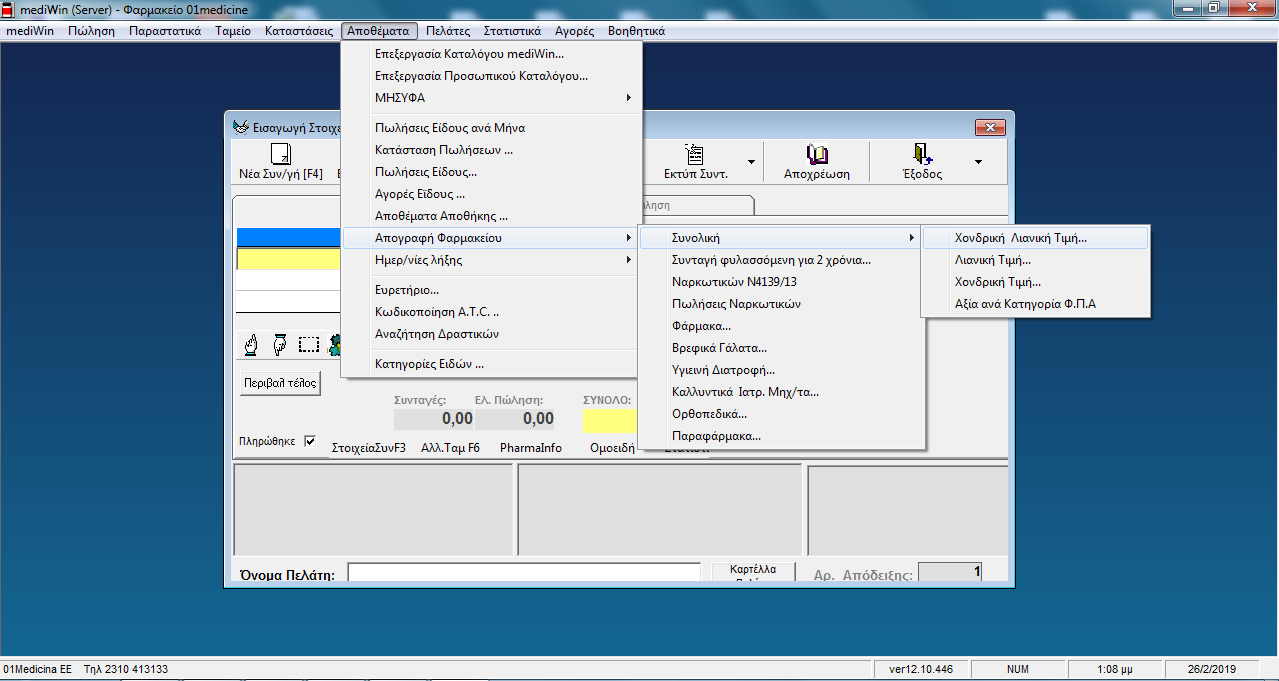Choose Ορθοπεδικά... entry
1279x681 pixels.
click(x=780, y=414)
